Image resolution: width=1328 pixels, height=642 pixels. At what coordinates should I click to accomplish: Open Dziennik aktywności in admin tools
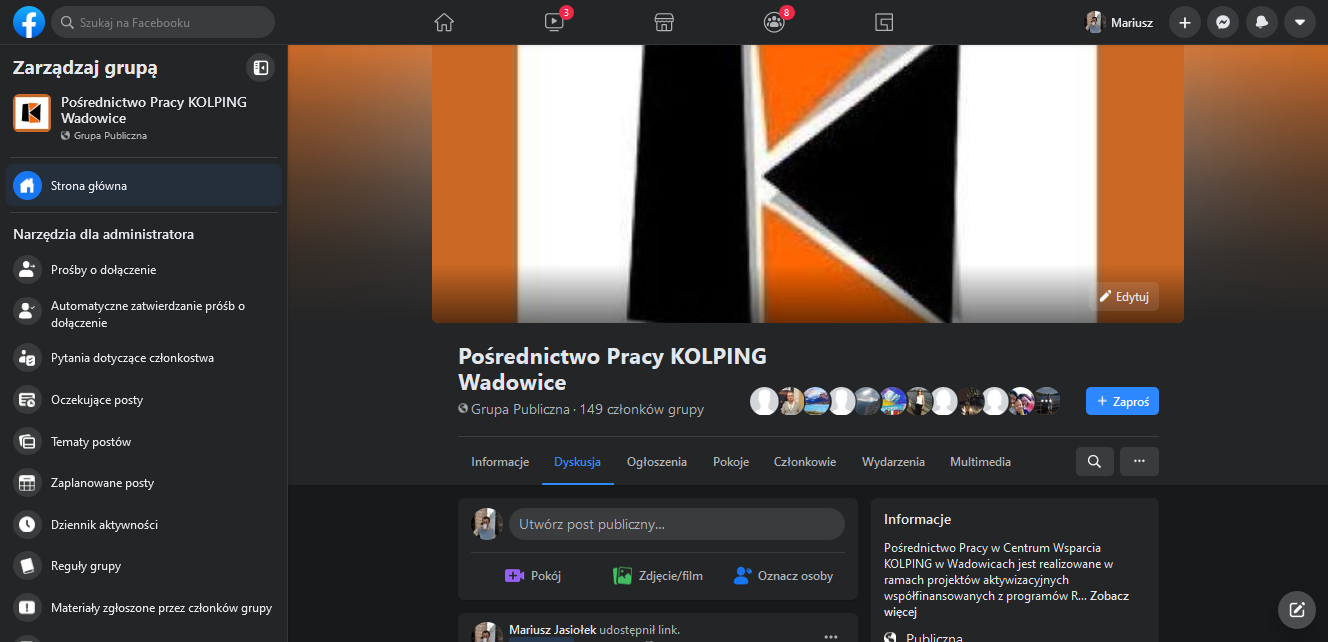(104, 525)
